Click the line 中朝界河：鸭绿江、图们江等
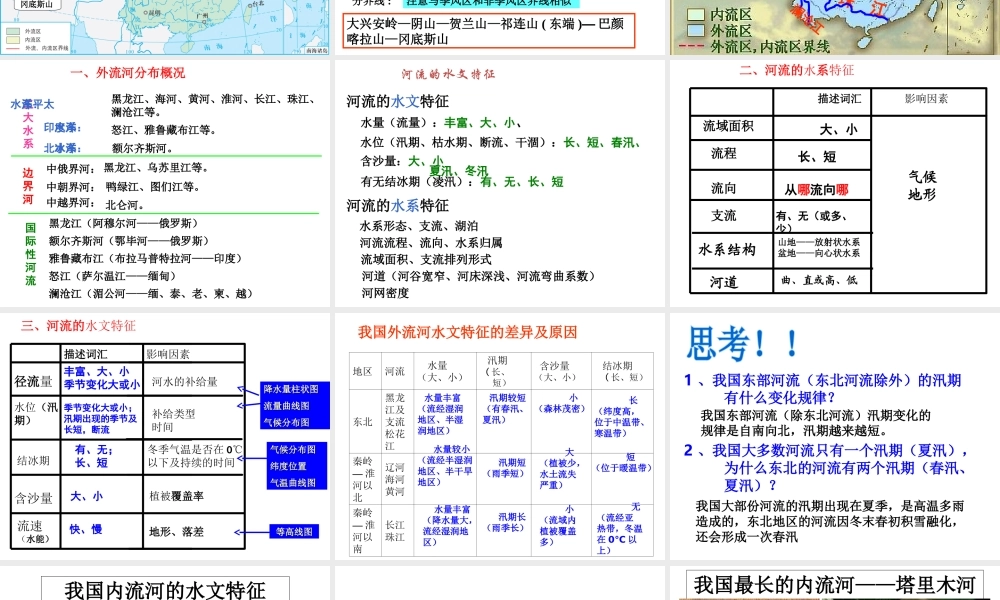This screenshot has height=600, width=1000. (122, 187)
